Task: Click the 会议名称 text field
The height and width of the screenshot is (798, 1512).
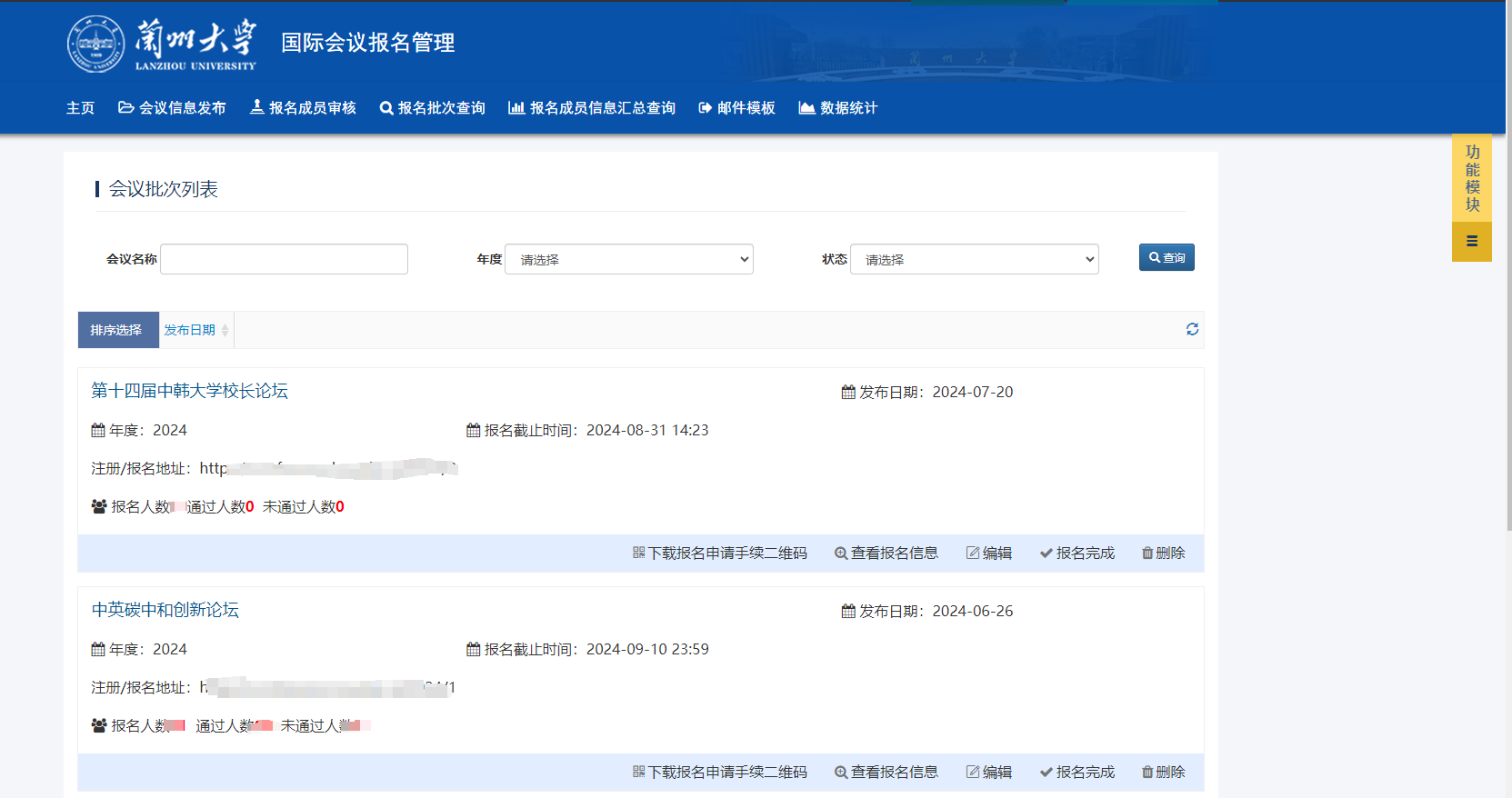Action: [284, 259]
